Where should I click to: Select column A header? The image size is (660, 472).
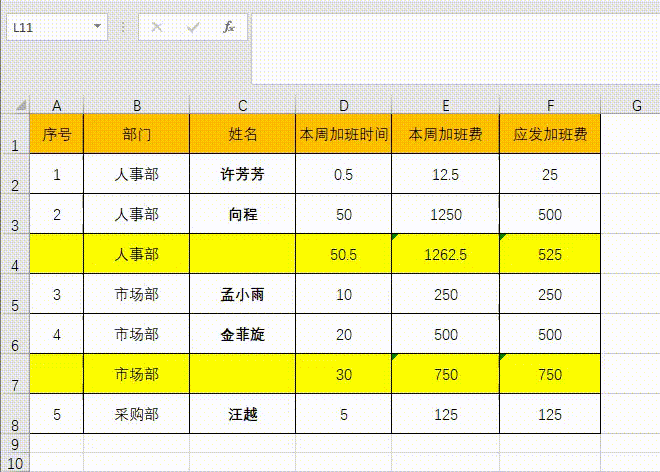[56, 105]
